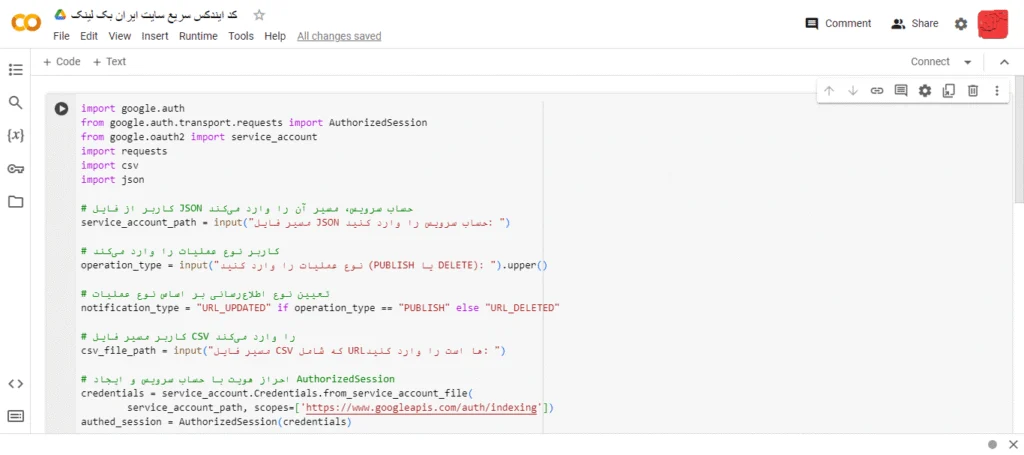
Task: Add a new Code cell
Action: coord(61,61)
